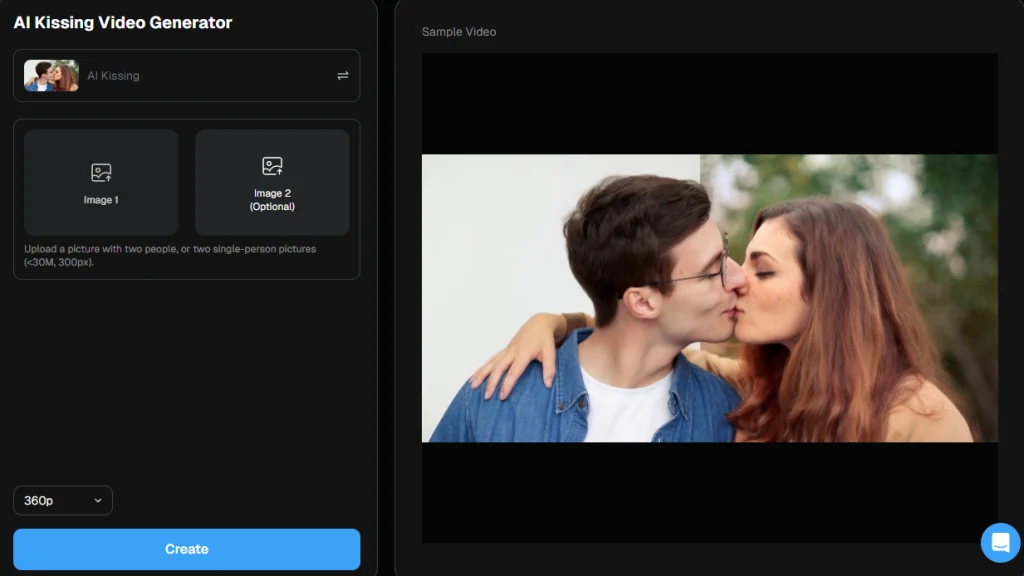This screenshot has width=1024, height=576.
Task: Switch to the AI Kissing generator panel
Action: click(186, 75)
